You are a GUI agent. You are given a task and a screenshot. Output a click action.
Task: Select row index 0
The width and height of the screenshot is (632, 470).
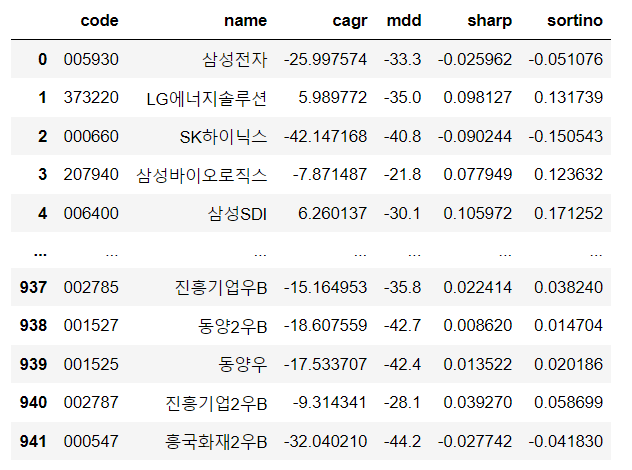point(42,59)
